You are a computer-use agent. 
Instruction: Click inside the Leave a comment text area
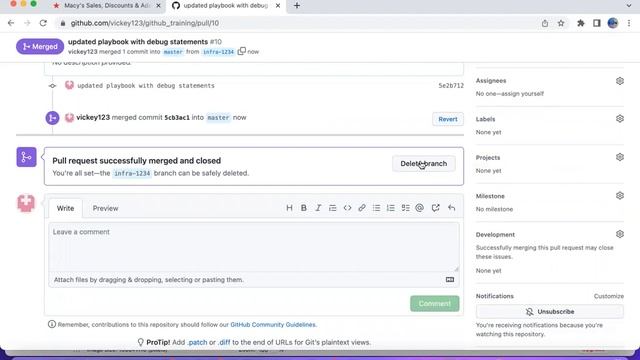[254, 247]
